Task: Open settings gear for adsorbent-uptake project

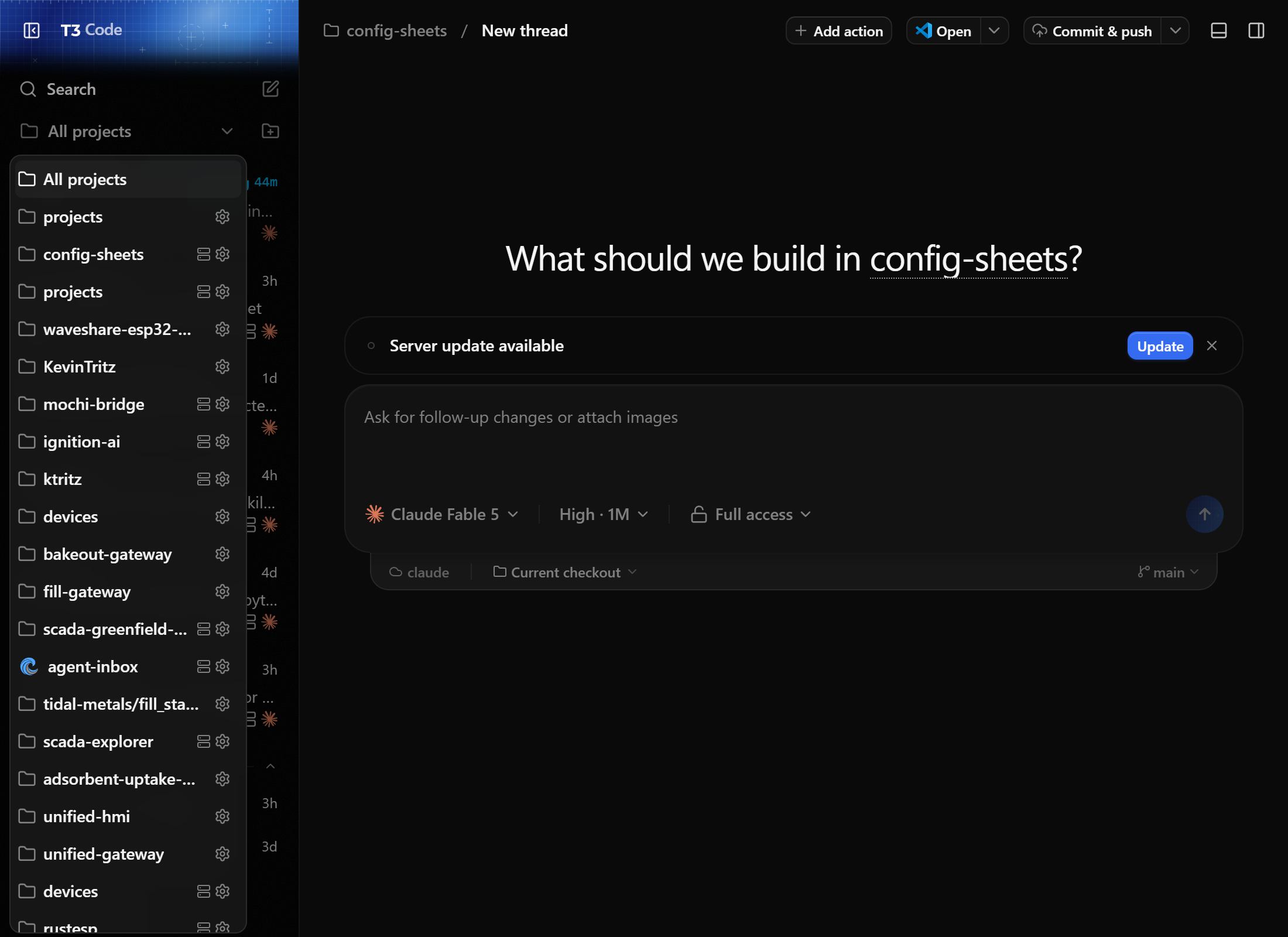Action: click(x=222, y=779)
